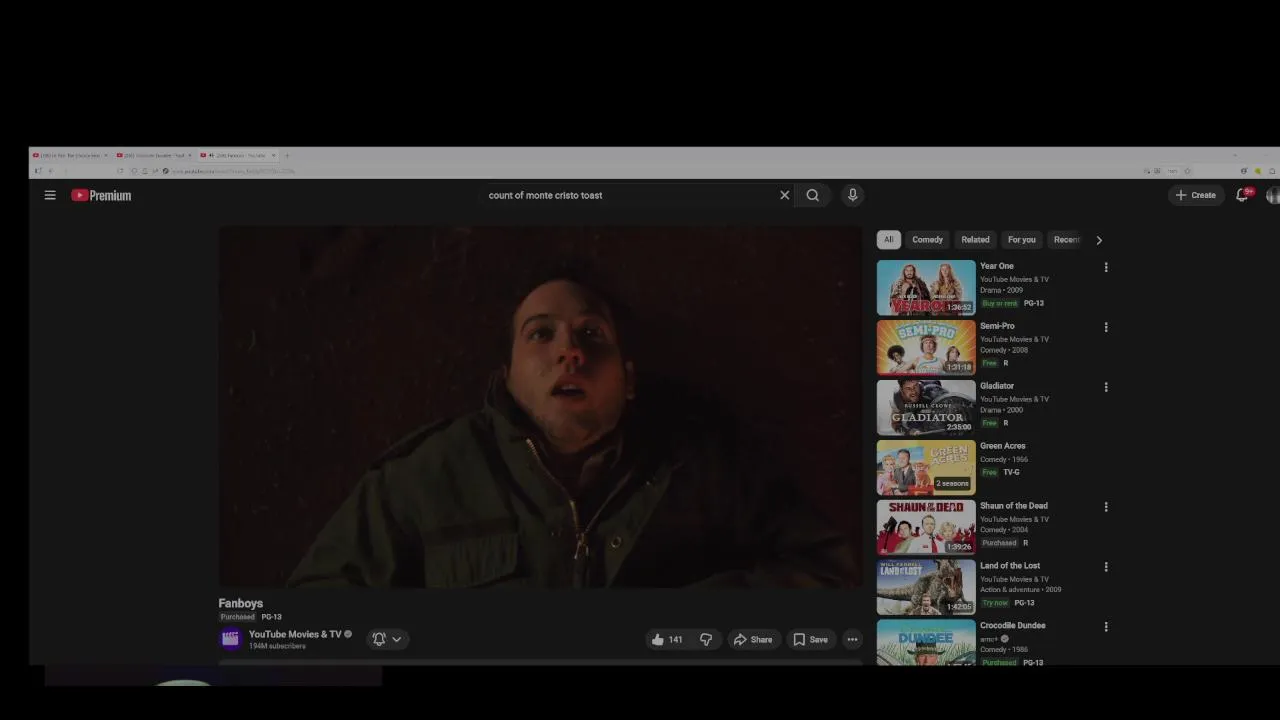This screenshot has width=1280, height=720.
Task: Open Shaun of the Dead thumbnail
Action: [x=926, y=527]
